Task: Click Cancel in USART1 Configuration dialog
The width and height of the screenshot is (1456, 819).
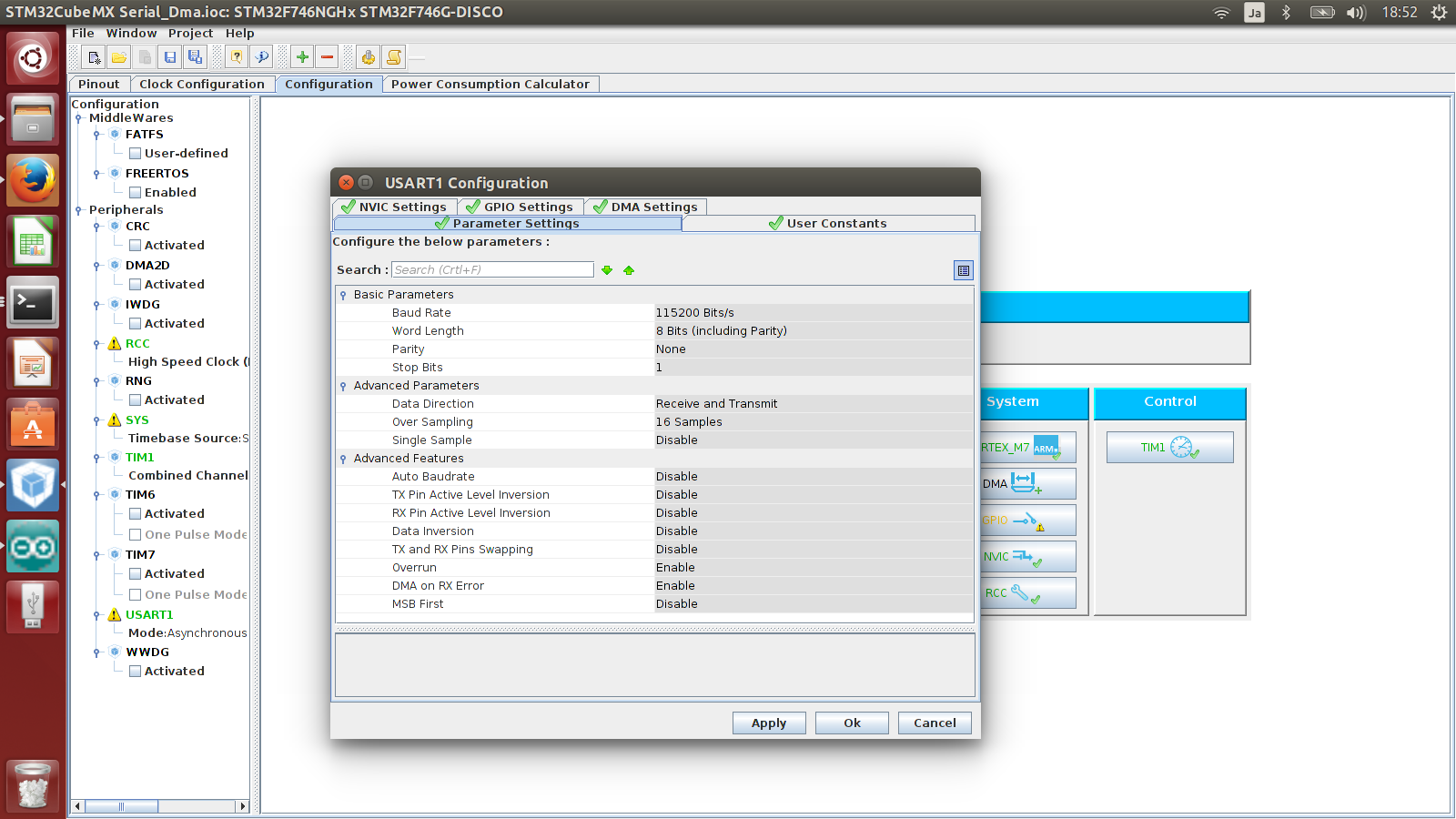Action: 934,723
